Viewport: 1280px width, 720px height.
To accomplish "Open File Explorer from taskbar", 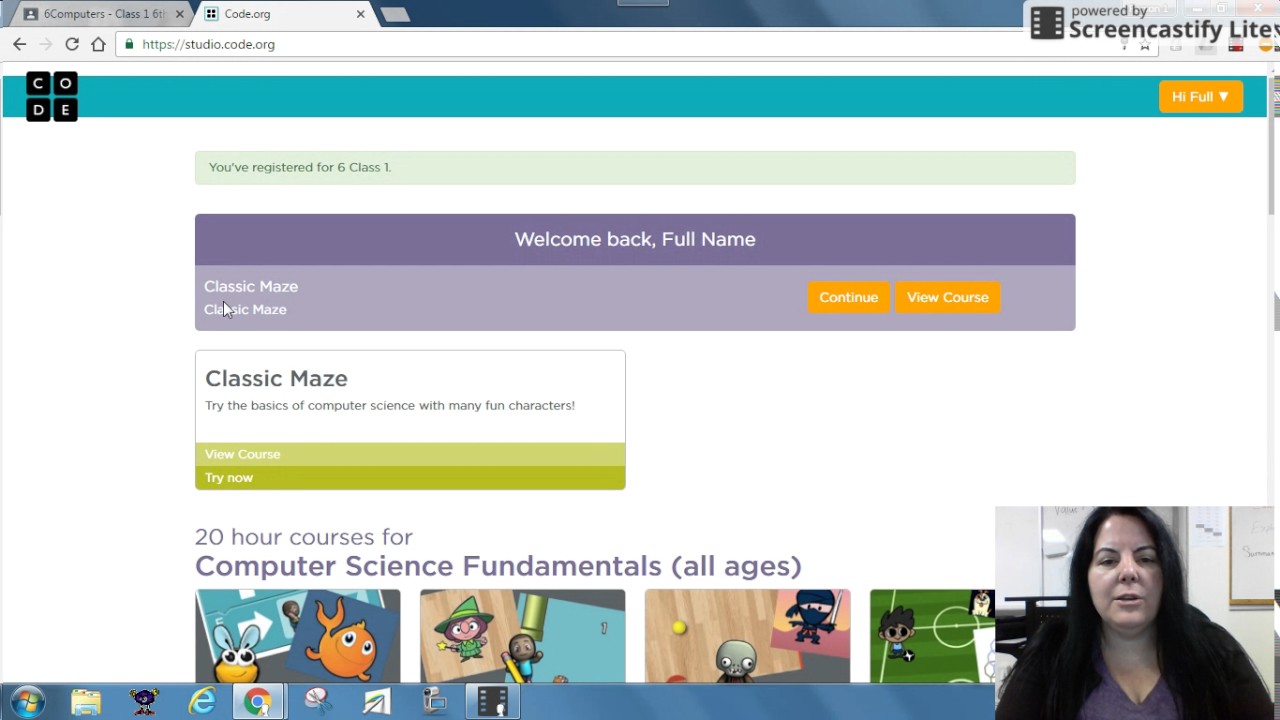I will pyautogui.click(x=86, y=702).
